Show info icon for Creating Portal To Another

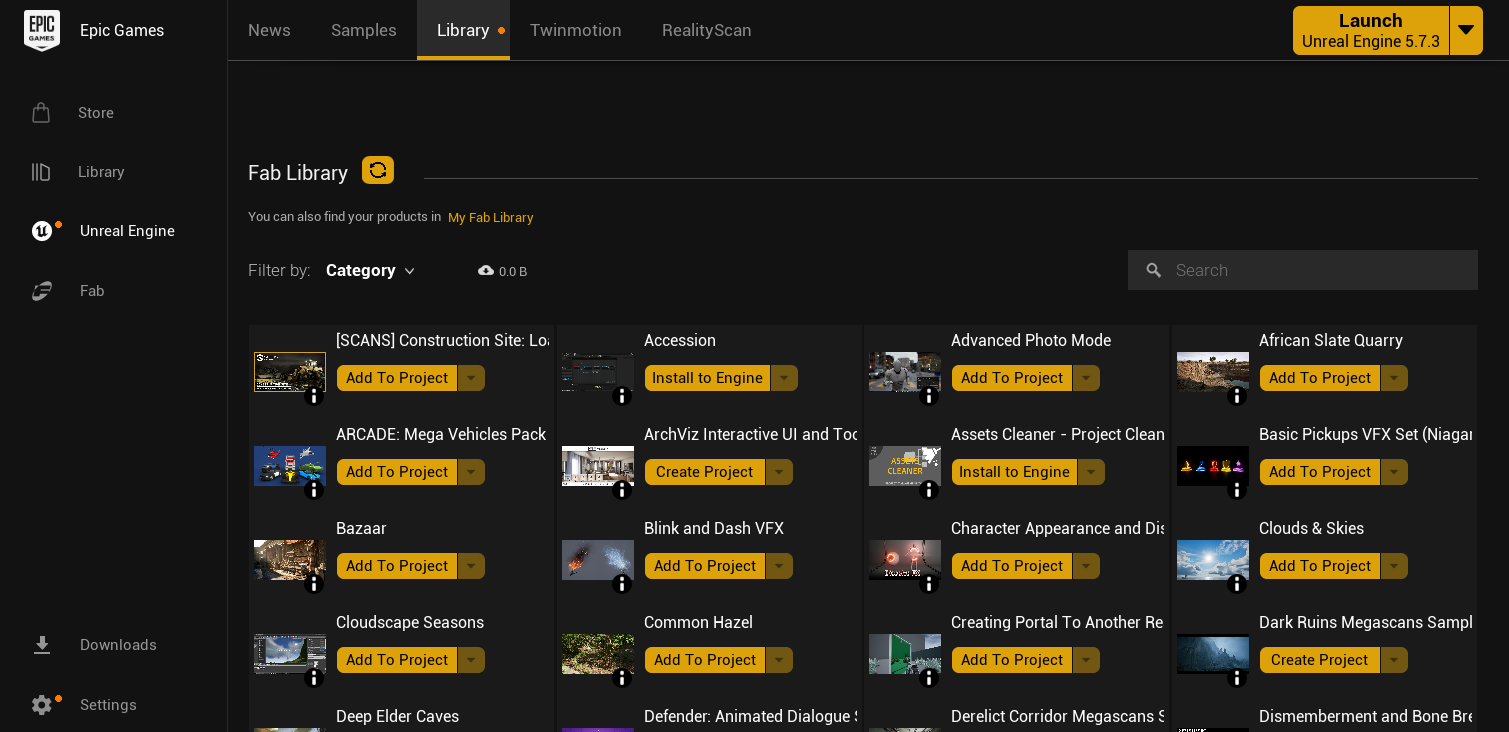[929, 678]
